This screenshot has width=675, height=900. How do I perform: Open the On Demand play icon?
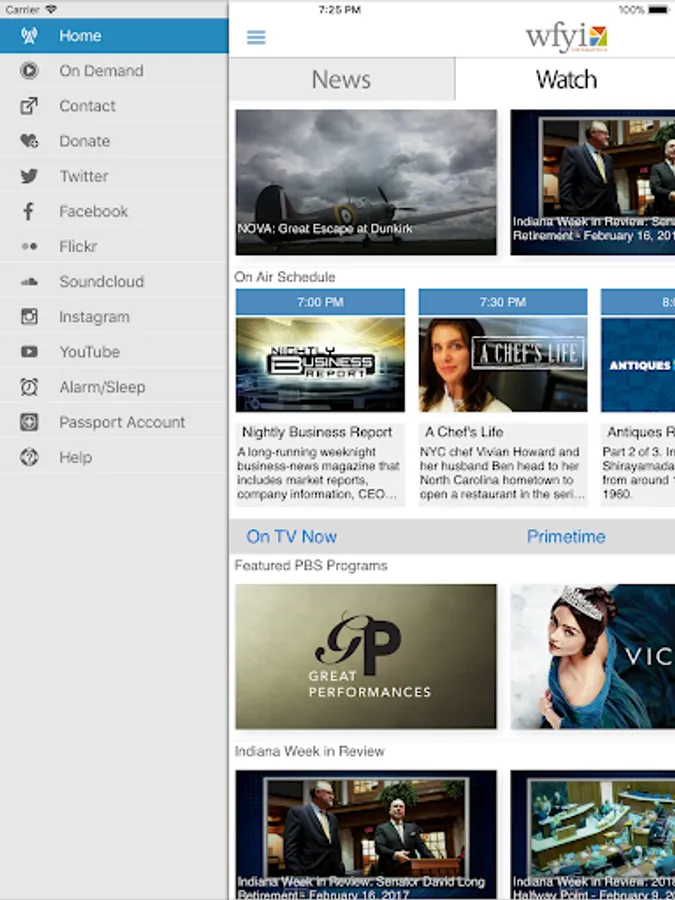[29, 71]
